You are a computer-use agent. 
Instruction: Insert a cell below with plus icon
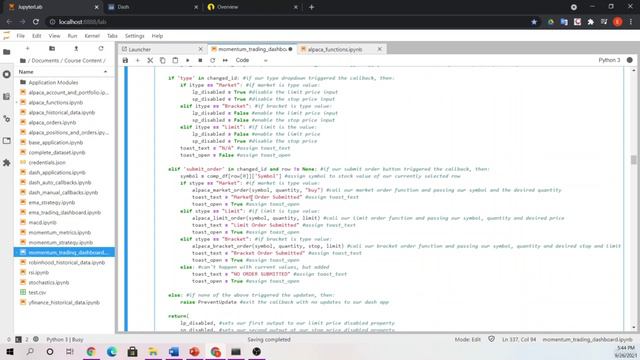(x=138, y=60)
